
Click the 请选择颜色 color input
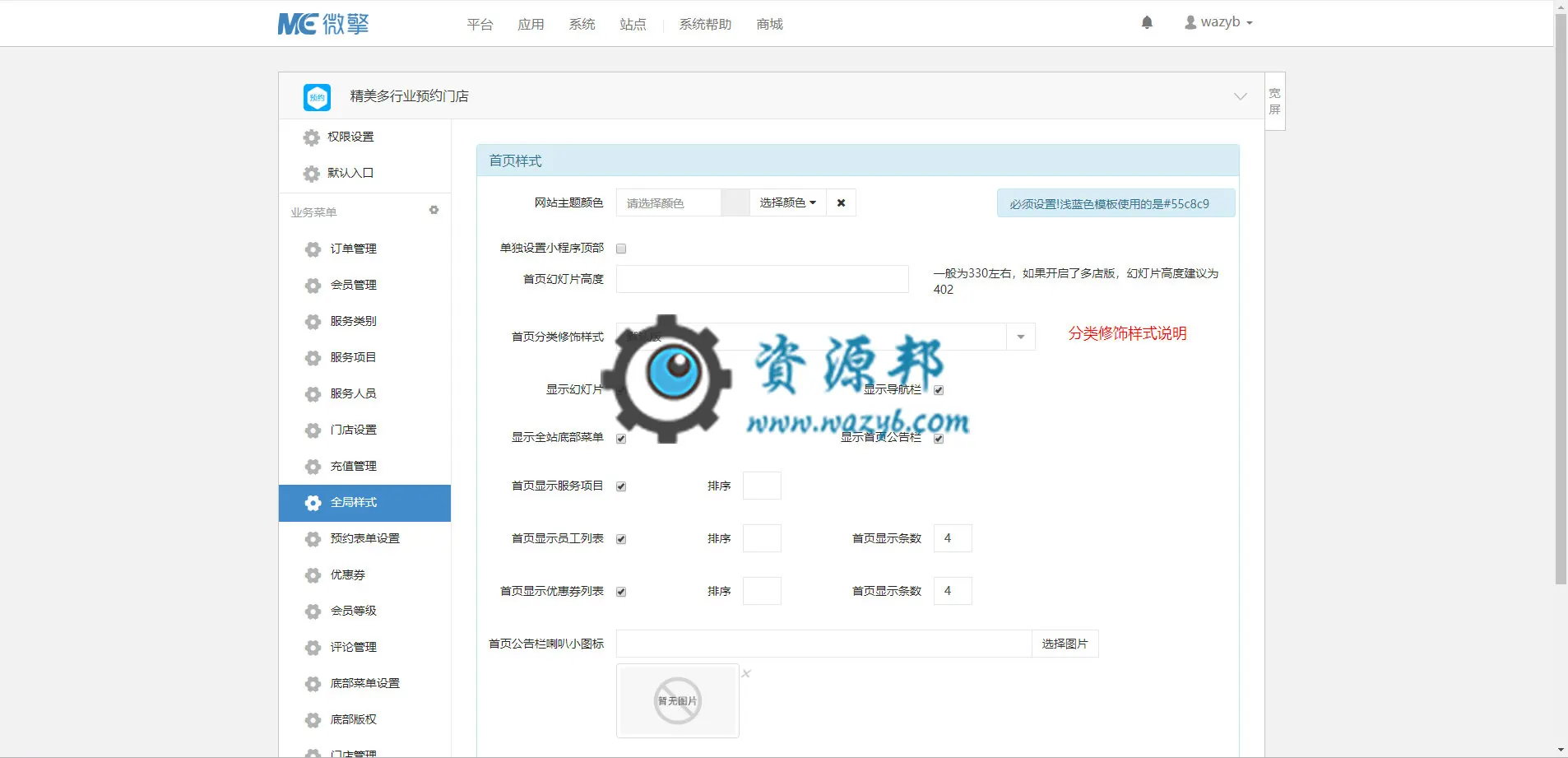click(x=668, y=202)
